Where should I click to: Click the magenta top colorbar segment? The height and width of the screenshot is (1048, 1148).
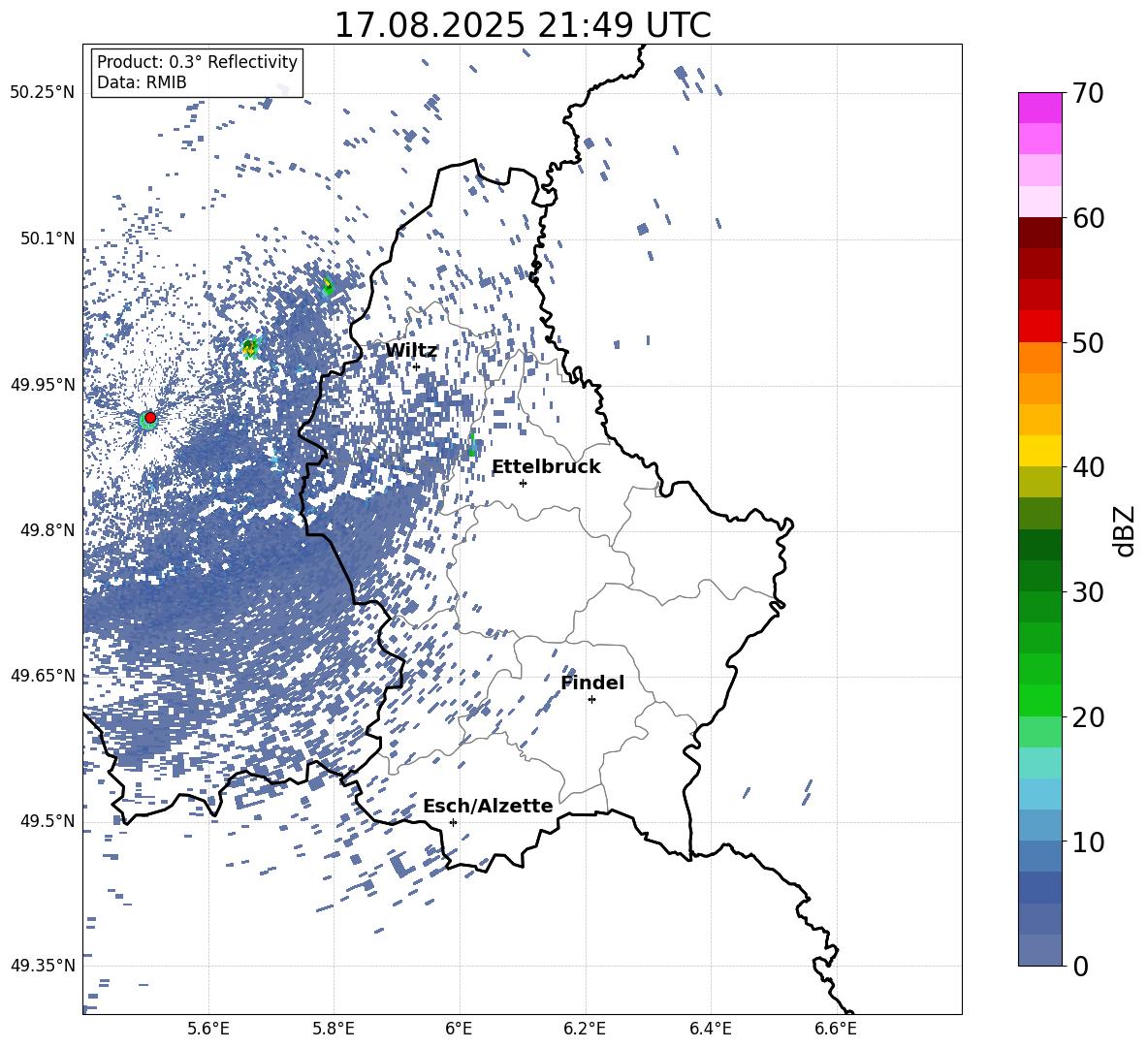(x=1039, y=108)
